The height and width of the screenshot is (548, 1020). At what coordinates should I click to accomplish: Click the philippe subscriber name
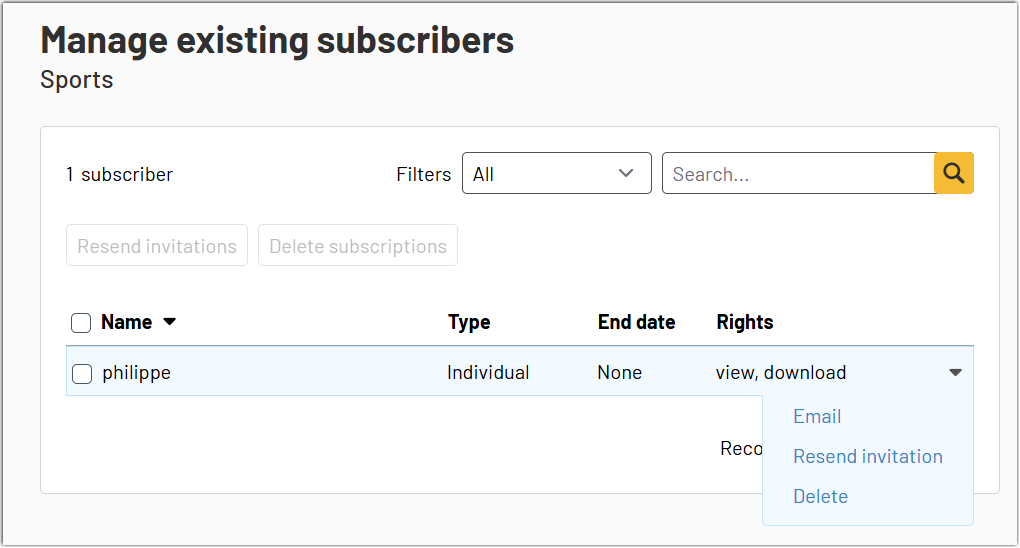[x=136, y=373]
